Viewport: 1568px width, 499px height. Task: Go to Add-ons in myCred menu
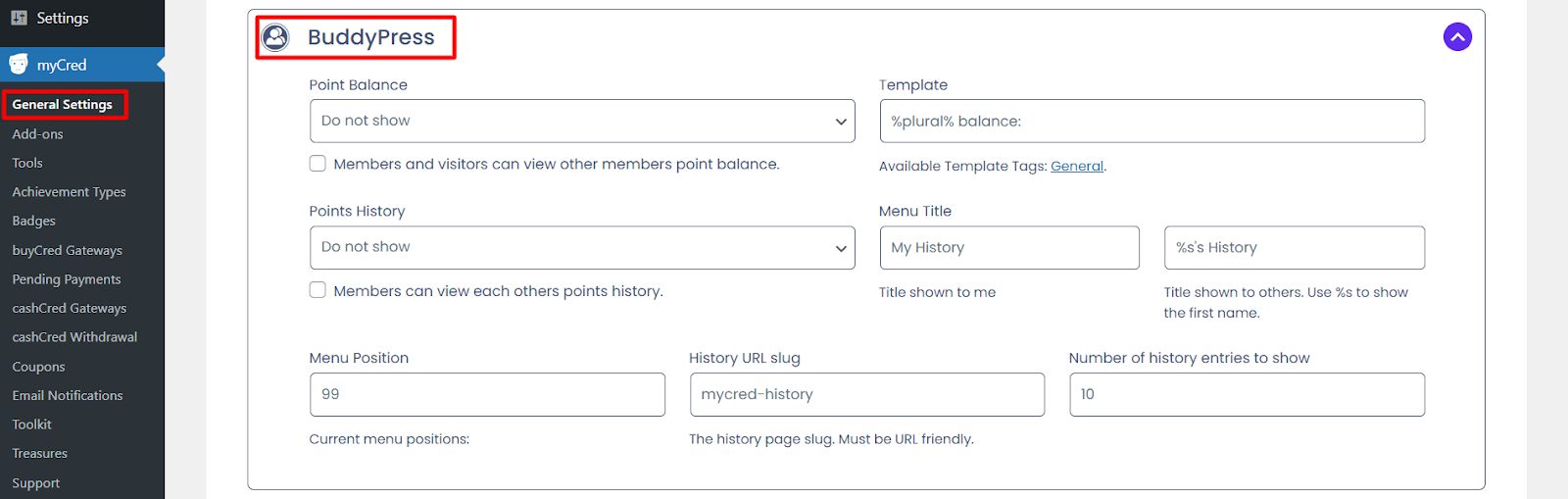tap(37, 134)
